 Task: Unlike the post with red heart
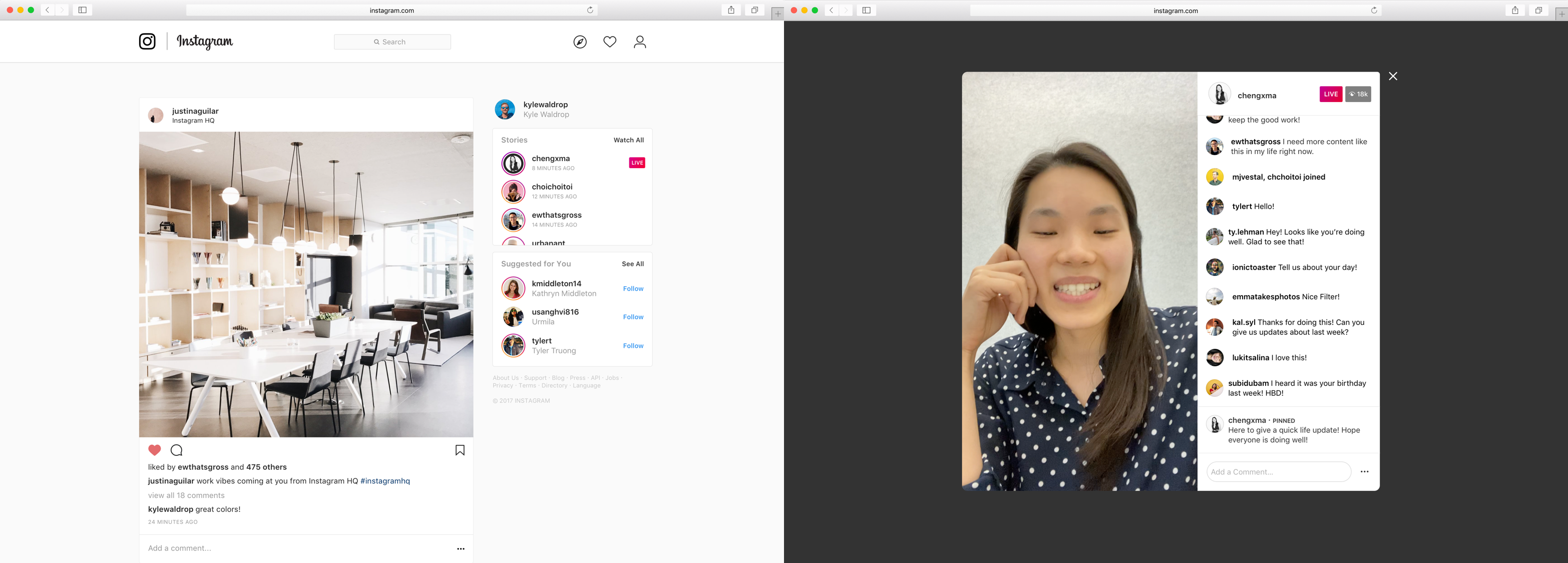[x=155, y=450]
